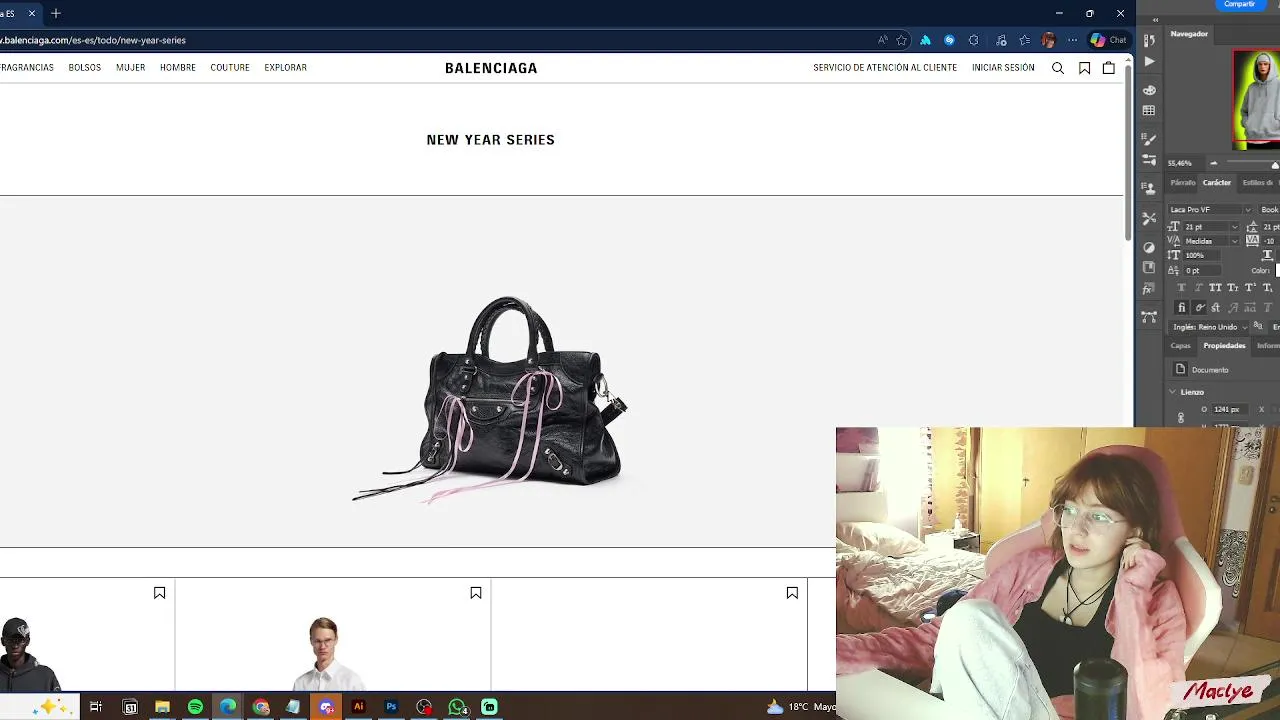Open the Photoshop Brushes panel icon
The width and height of the screenshot is (1280, 720).
click(1149, 140)
